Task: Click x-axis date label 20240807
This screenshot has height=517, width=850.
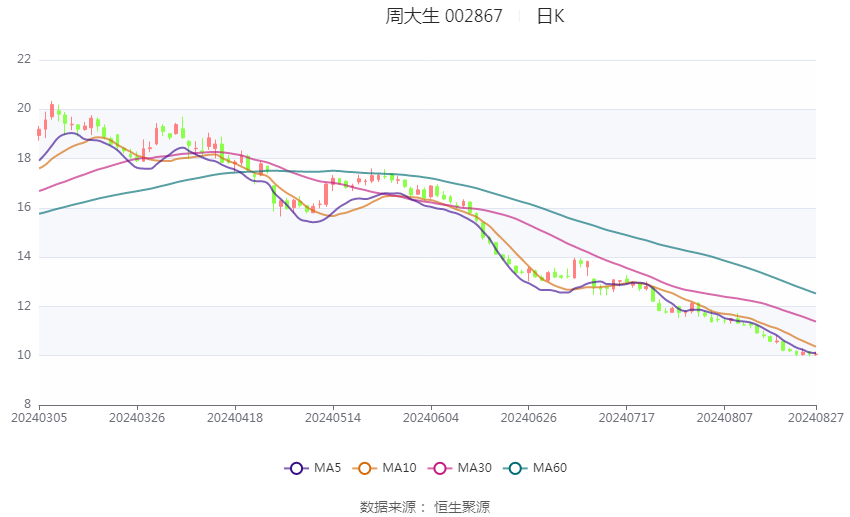Action: coord(725,418)
